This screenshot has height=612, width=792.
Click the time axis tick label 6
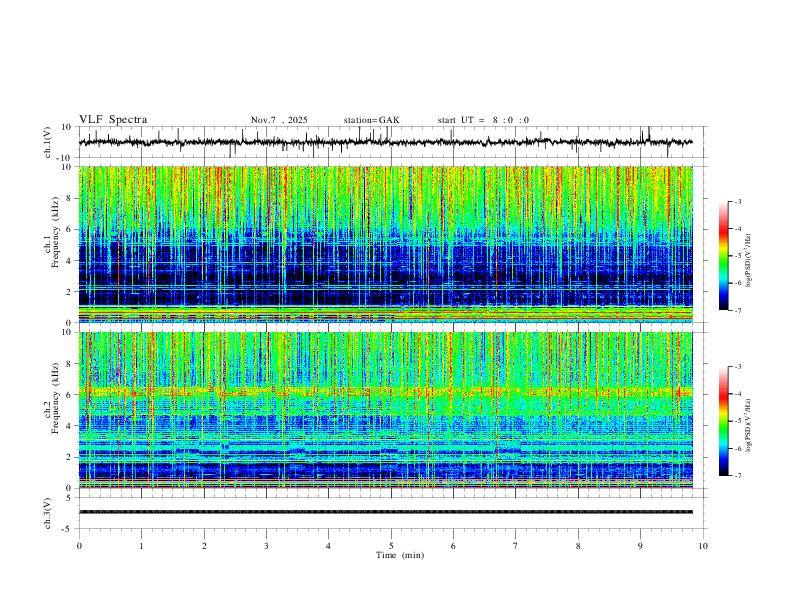point(453,546)
